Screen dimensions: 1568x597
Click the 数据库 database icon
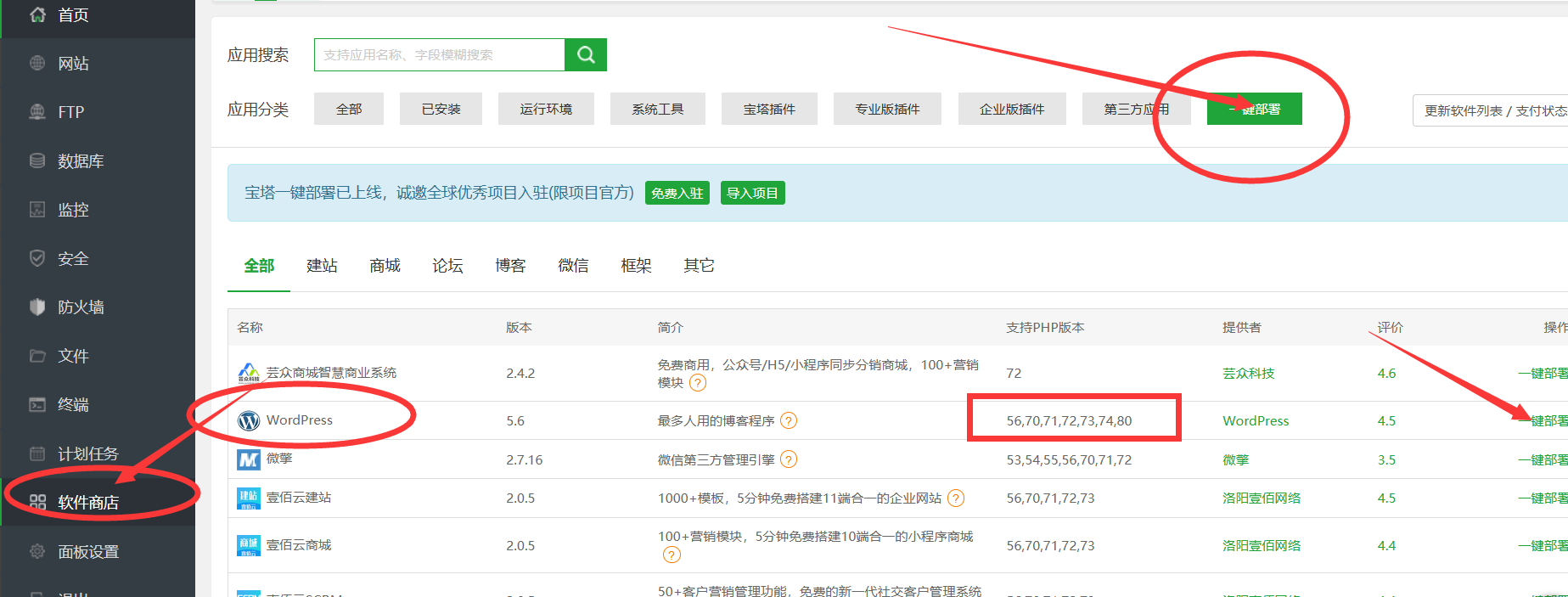[x=37, y=161]
